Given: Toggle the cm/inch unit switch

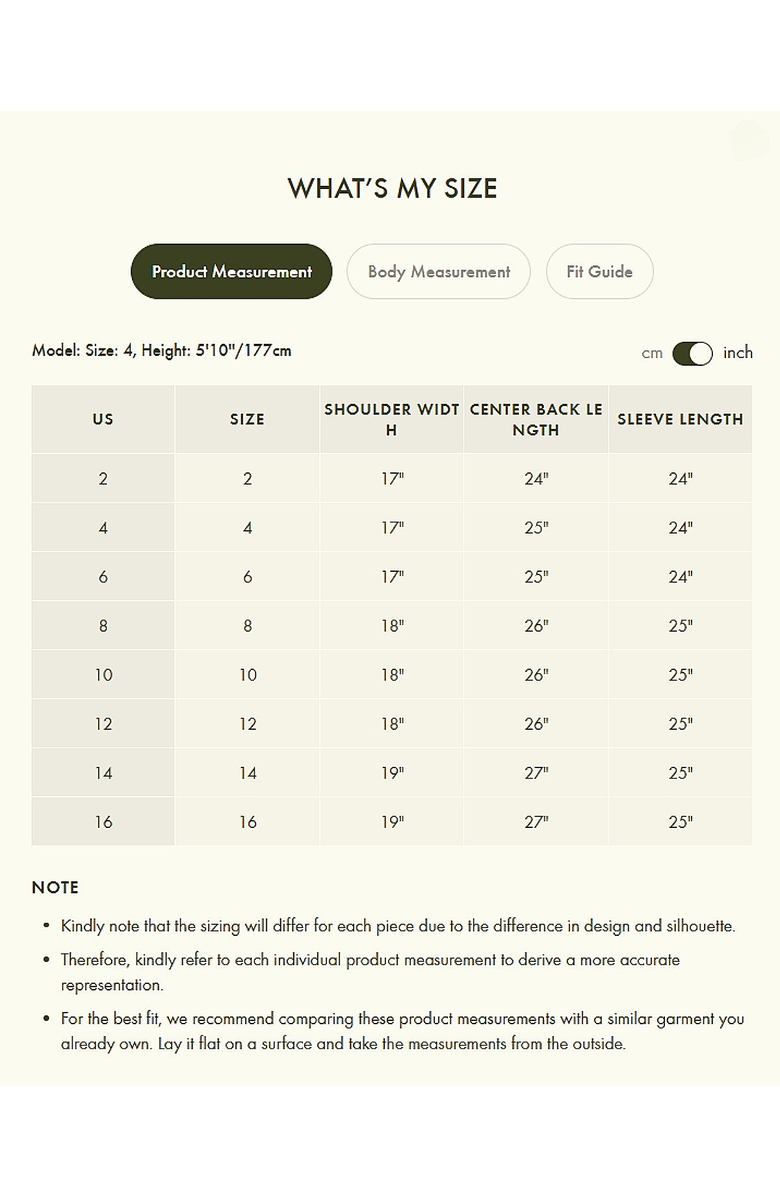Looking at the screenshot, I should (x=692, y=353).
